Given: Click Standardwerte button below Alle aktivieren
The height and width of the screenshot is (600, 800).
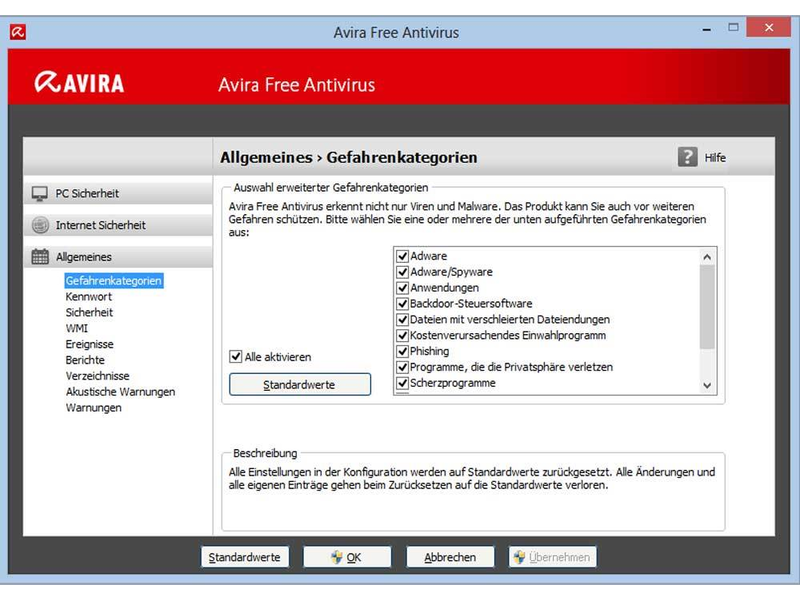Looking at the screenshot, I should 299,384.
